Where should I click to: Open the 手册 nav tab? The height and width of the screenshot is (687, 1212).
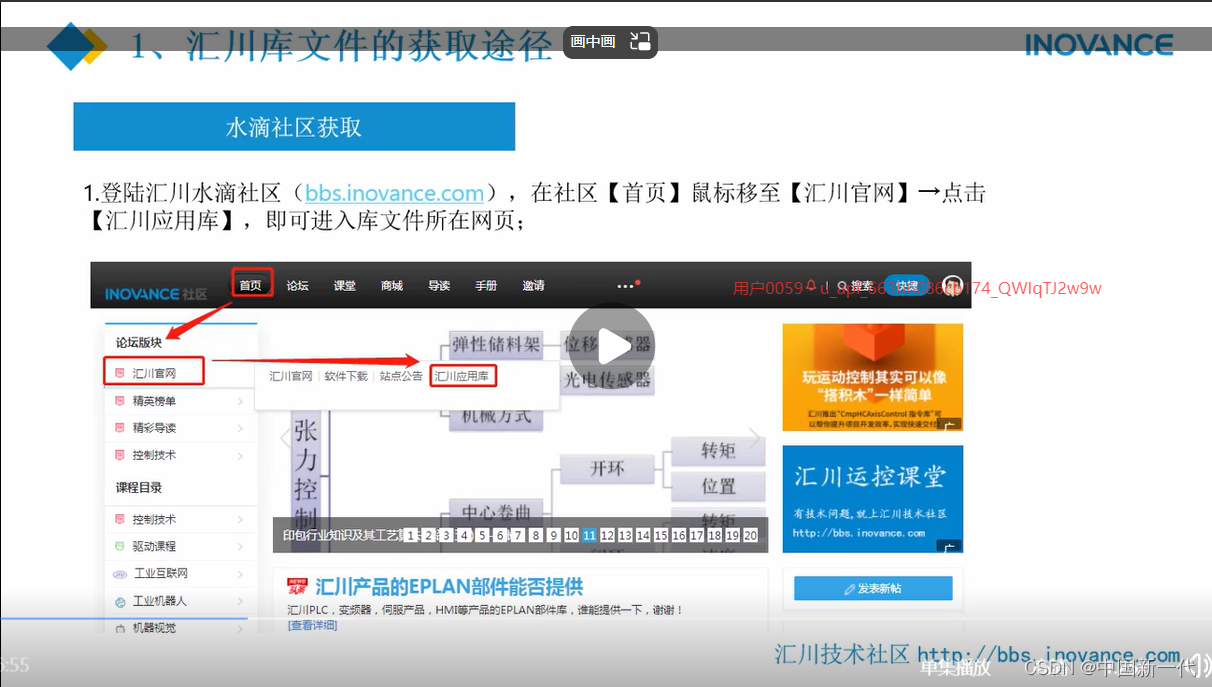coord(486,285)
